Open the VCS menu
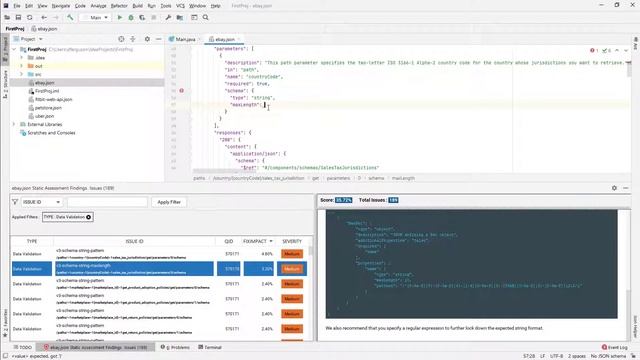The height and width of the screenshot is (360, 640). point(180,6)
